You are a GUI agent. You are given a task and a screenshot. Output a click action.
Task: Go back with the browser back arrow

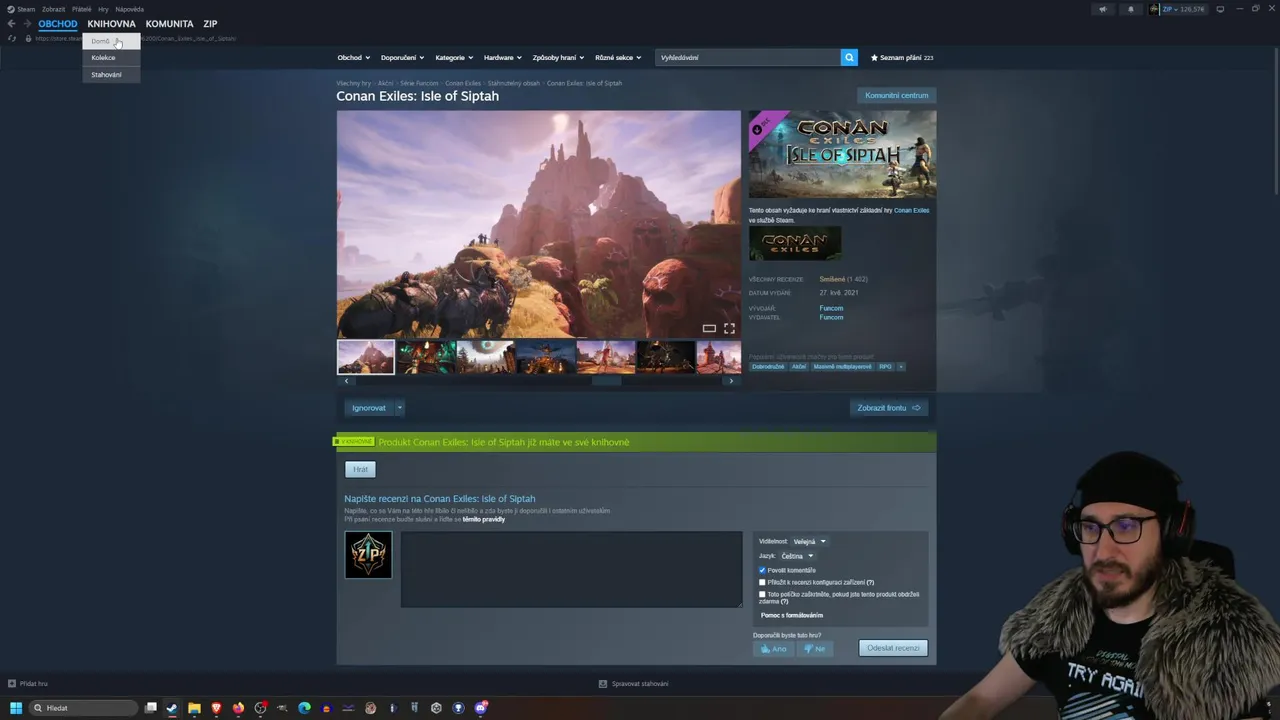(x=11, y=24)
